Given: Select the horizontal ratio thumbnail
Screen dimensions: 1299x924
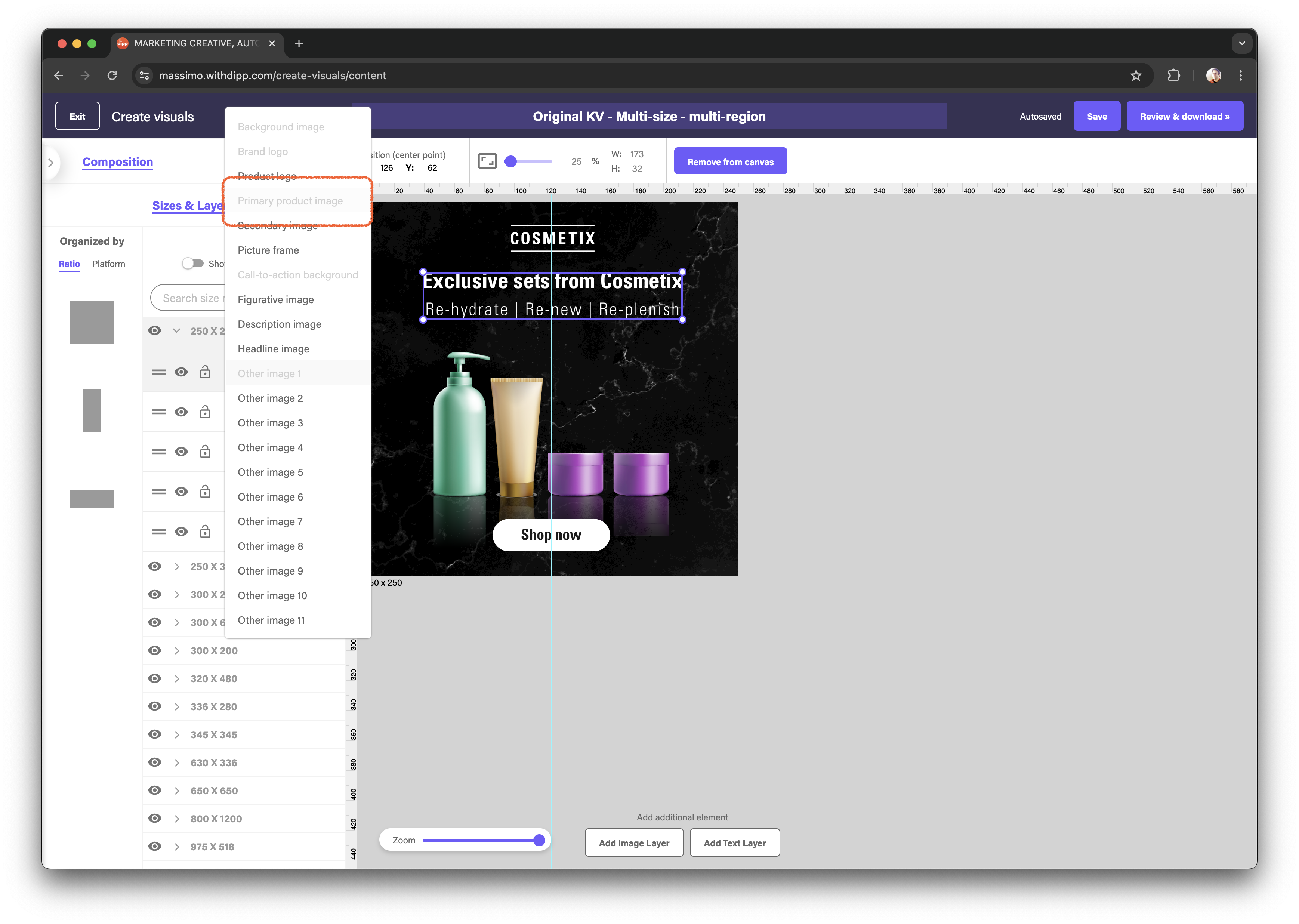Looking at the screenshot, I should pyautogui.click(x=92, y=498).
